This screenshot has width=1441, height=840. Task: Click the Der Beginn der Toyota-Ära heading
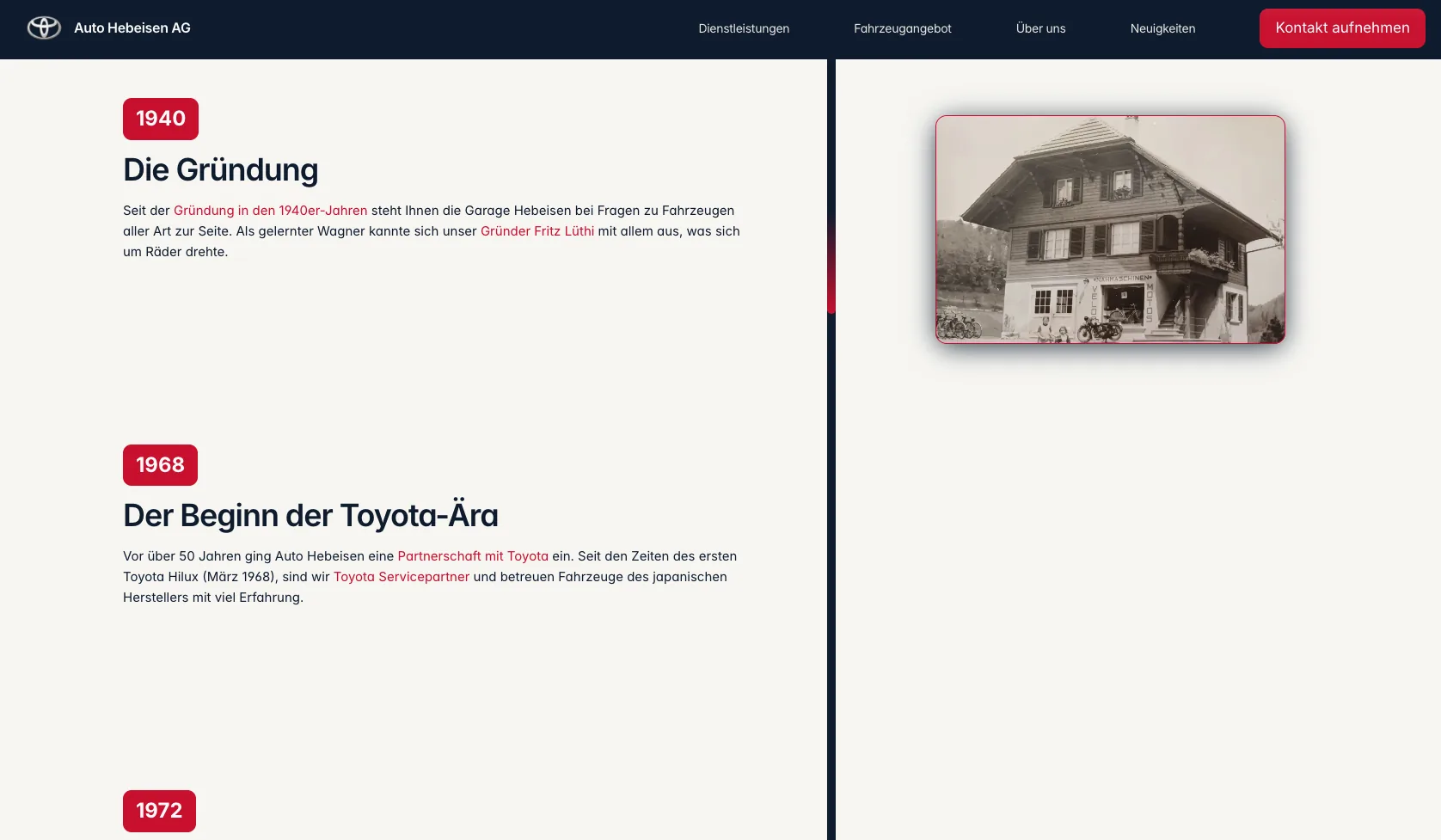click(310, 516)
